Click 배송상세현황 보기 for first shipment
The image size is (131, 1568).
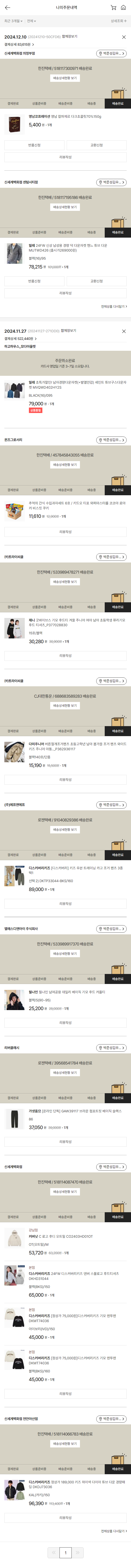click(66, 78)
